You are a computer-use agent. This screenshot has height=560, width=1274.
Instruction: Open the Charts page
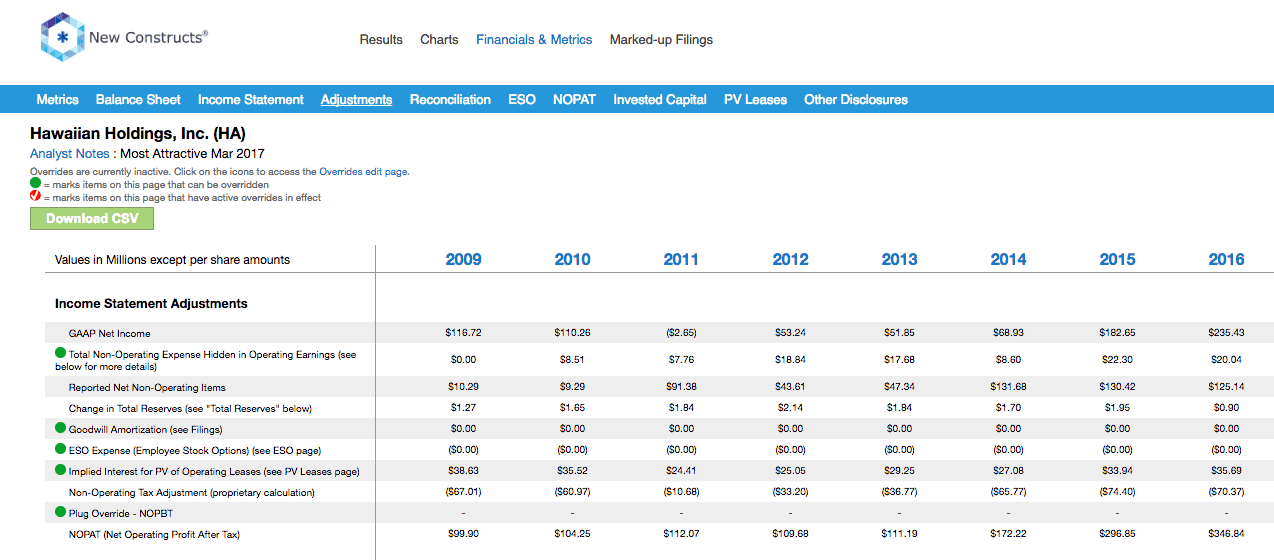coord(439,40)
